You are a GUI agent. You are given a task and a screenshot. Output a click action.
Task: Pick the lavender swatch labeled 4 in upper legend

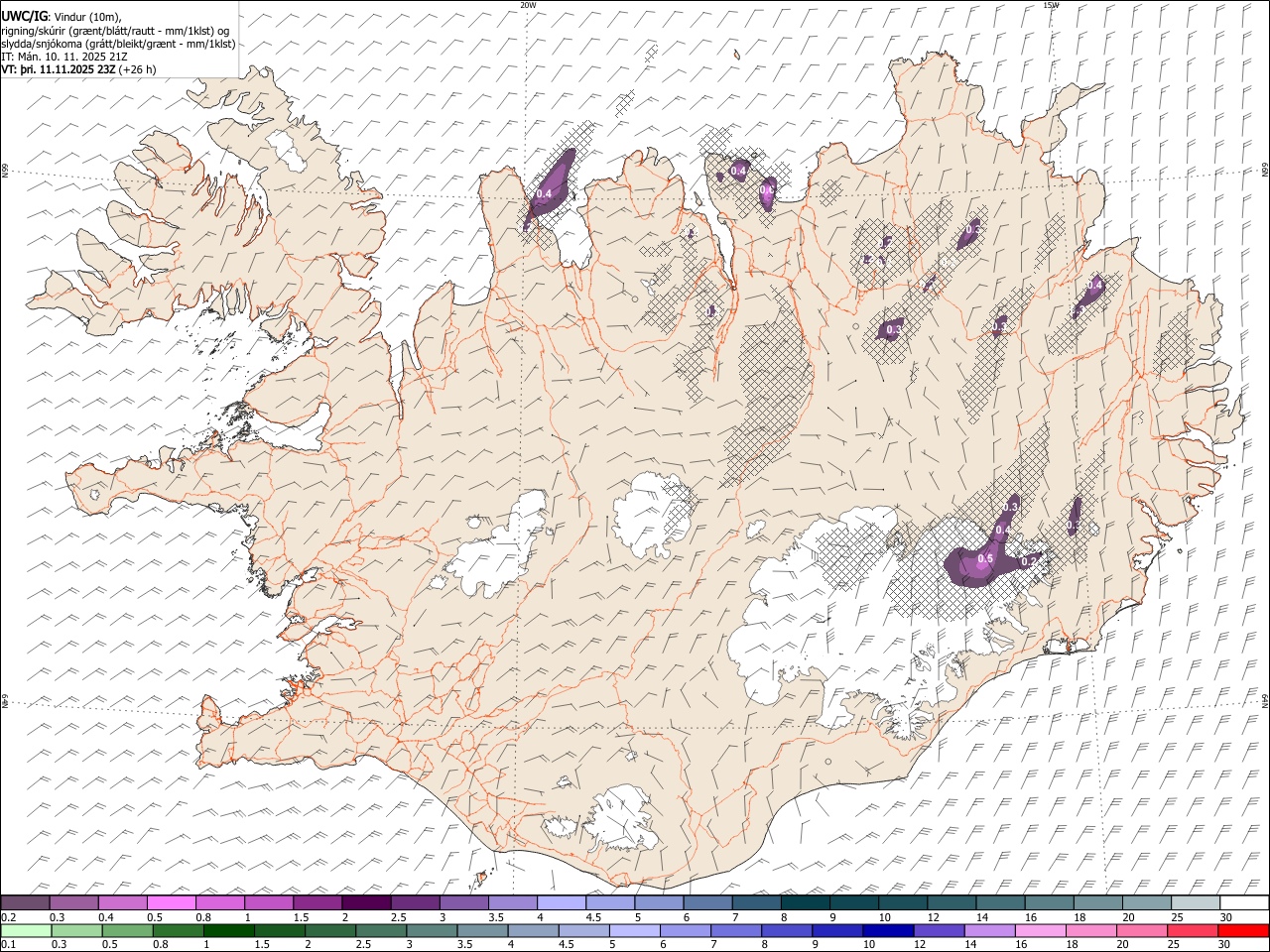pyautogui.click(x=561, y=903)
